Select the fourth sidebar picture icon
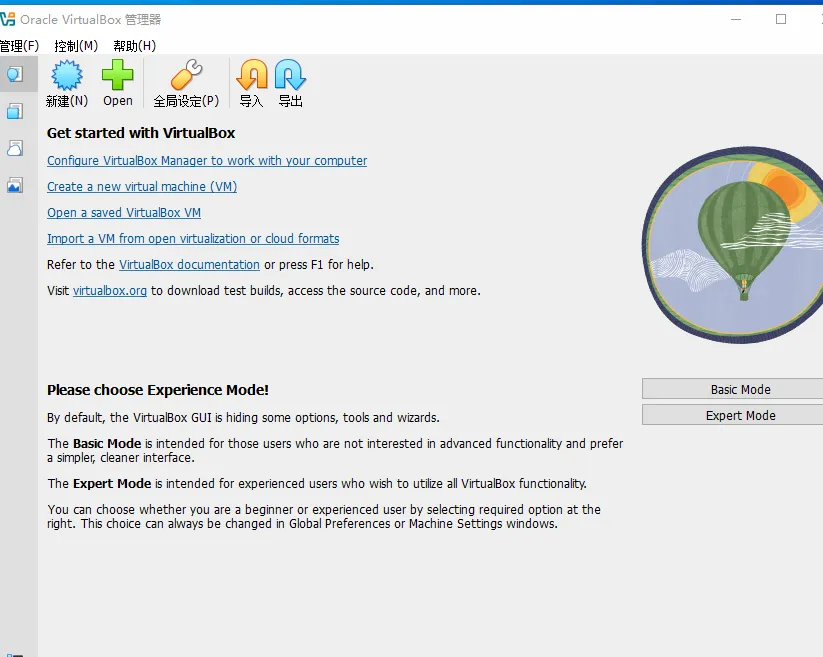823x657 pixels. point(15,185)
